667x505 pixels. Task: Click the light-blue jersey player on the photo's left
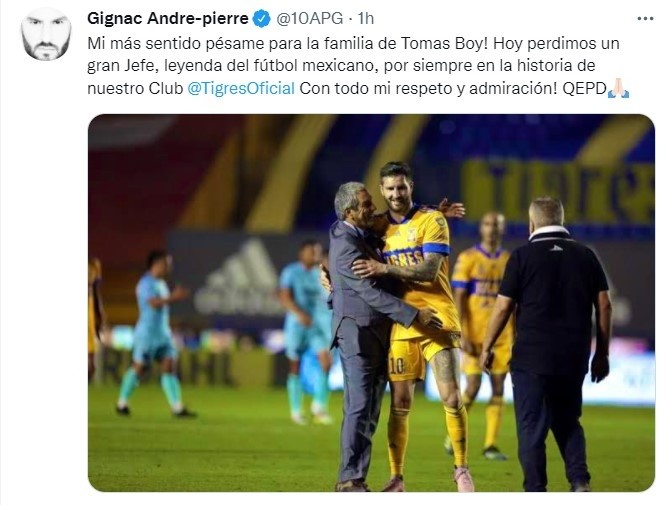153,334
